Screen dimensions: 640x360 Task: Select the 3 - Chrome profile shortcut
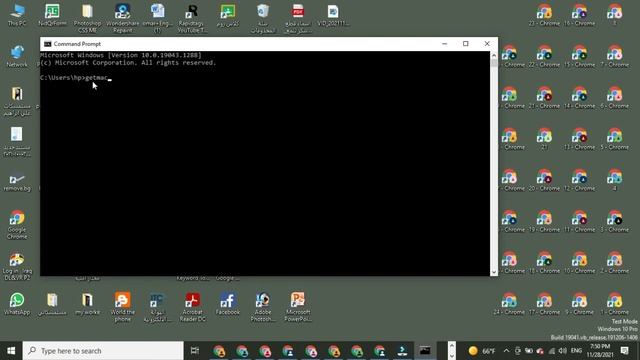pyautogui.click(x=614, y=222)
